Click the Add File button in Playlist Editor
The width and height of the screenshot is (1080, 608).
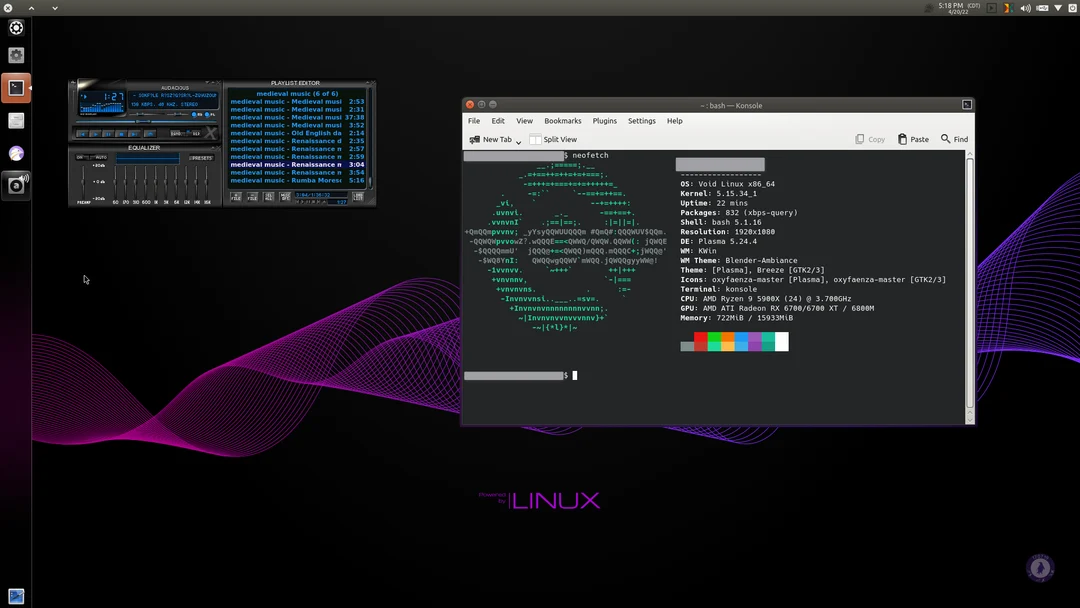pos(236,197)
